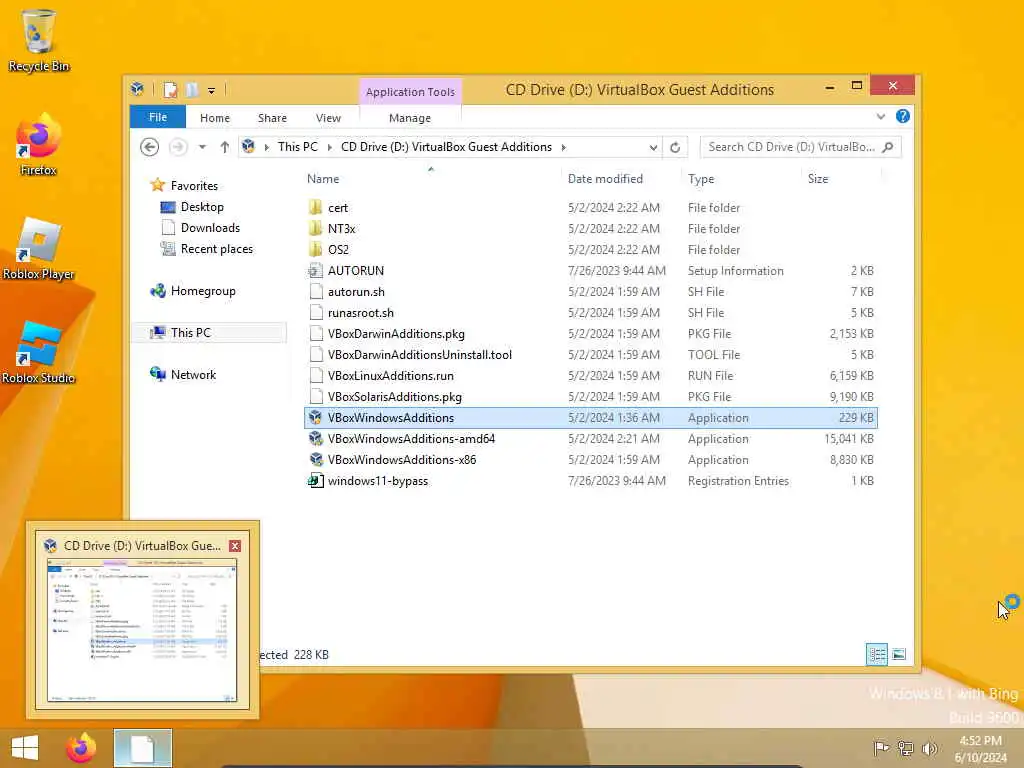Select VBoxLinuxAdditions.run file

coord(590,376)
